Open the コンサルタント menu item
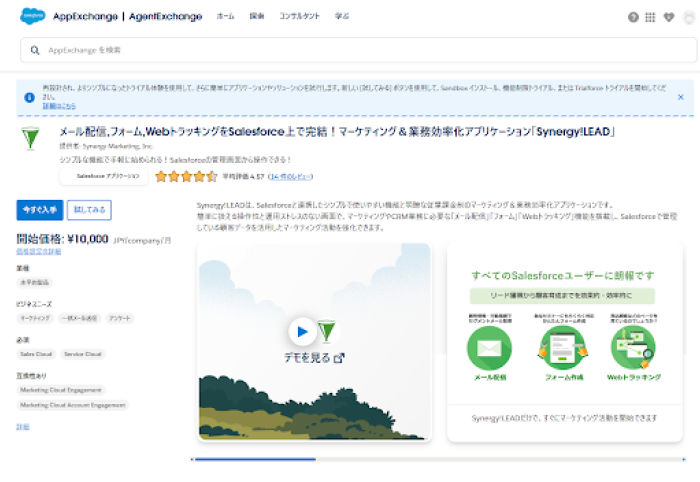 (x=300, y=16)
